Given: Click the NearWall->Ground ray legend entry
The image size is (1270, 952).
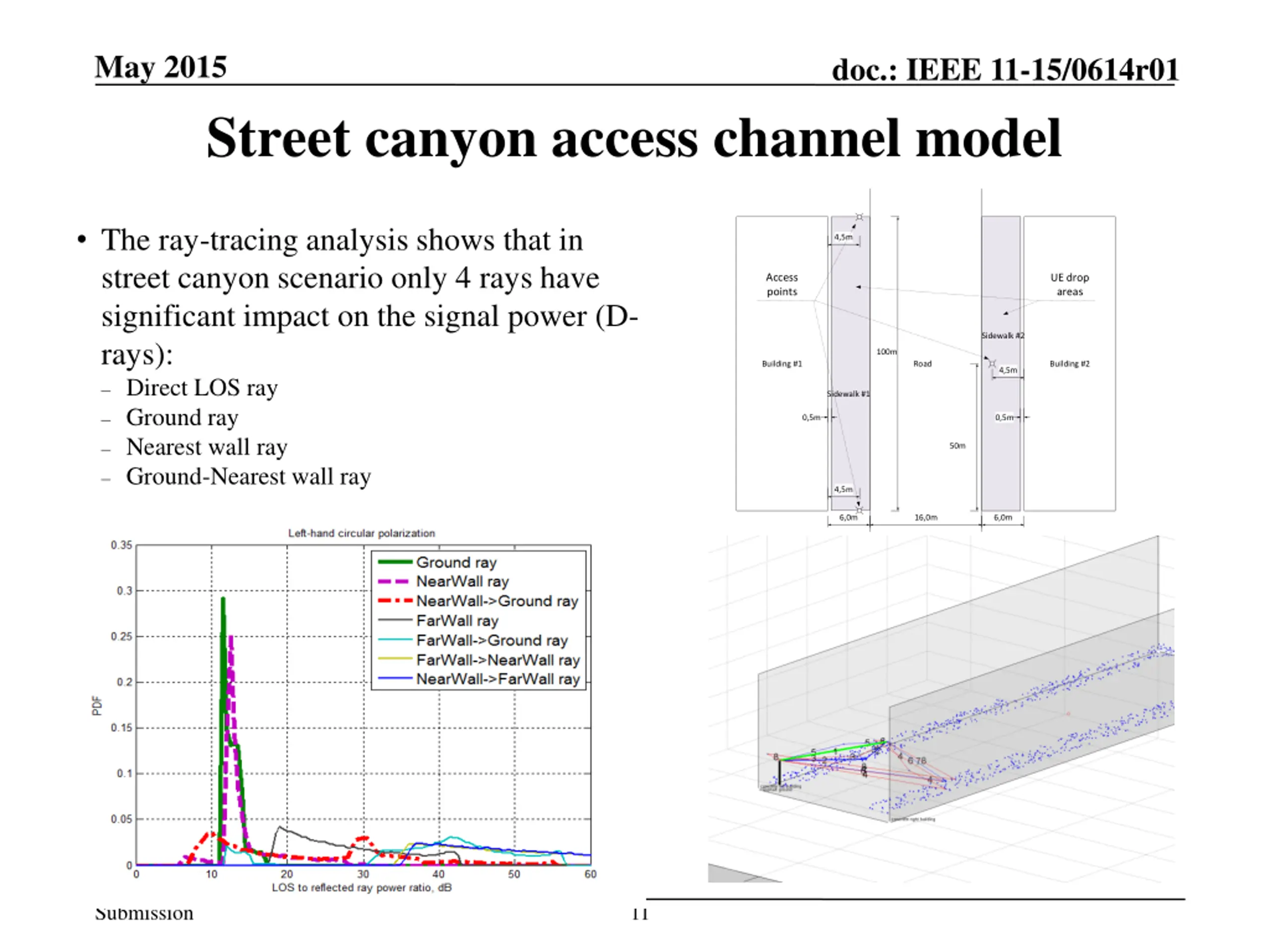Looking at the screenshot, I should coord(478,601).
